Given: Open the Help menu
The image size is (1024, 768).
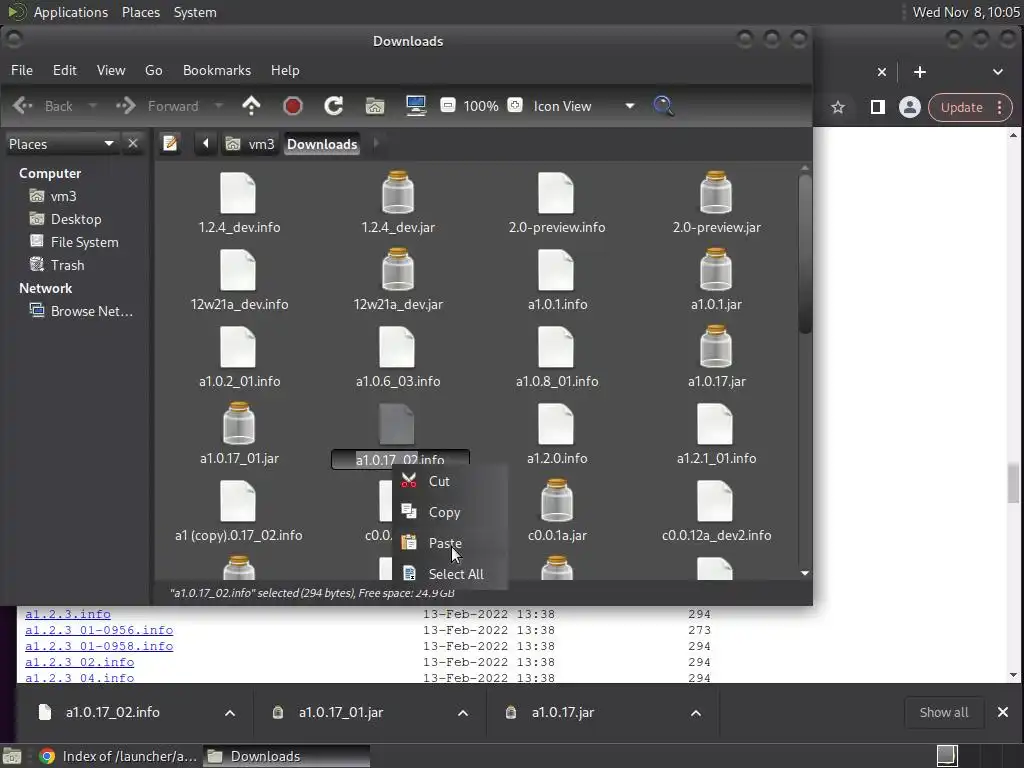Looking at the screenshot, I should click(285, 70).
